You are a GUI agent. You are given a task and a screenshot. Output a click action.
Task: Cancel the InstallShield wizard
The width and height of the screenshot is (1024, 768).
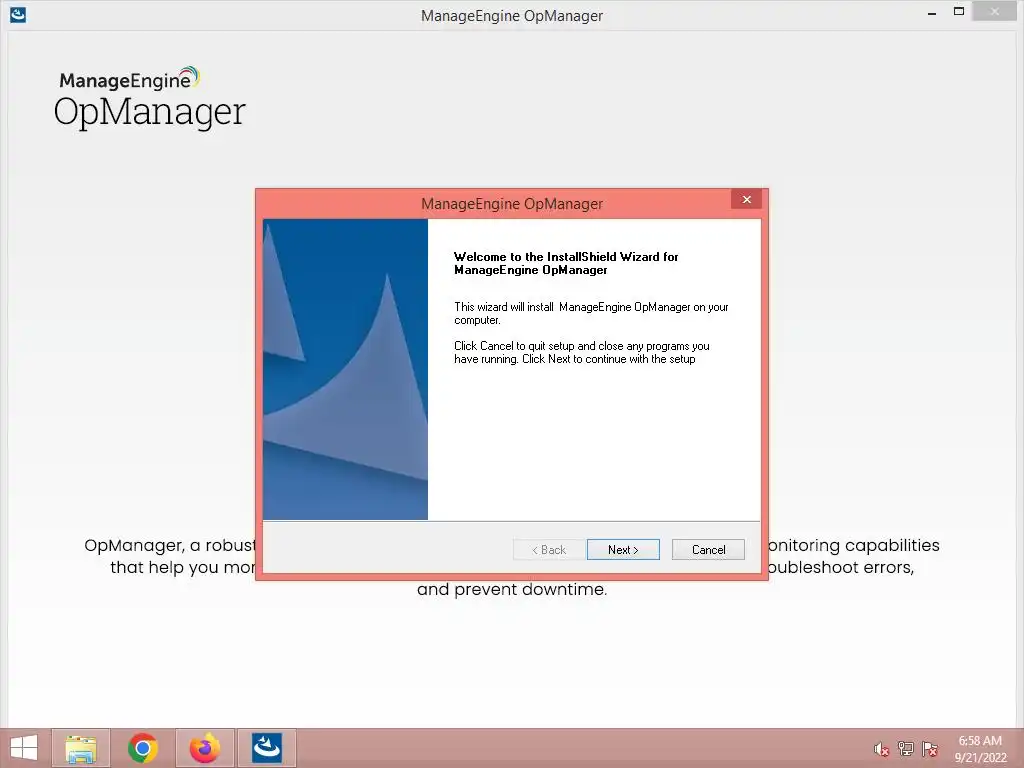pos(708,549)
